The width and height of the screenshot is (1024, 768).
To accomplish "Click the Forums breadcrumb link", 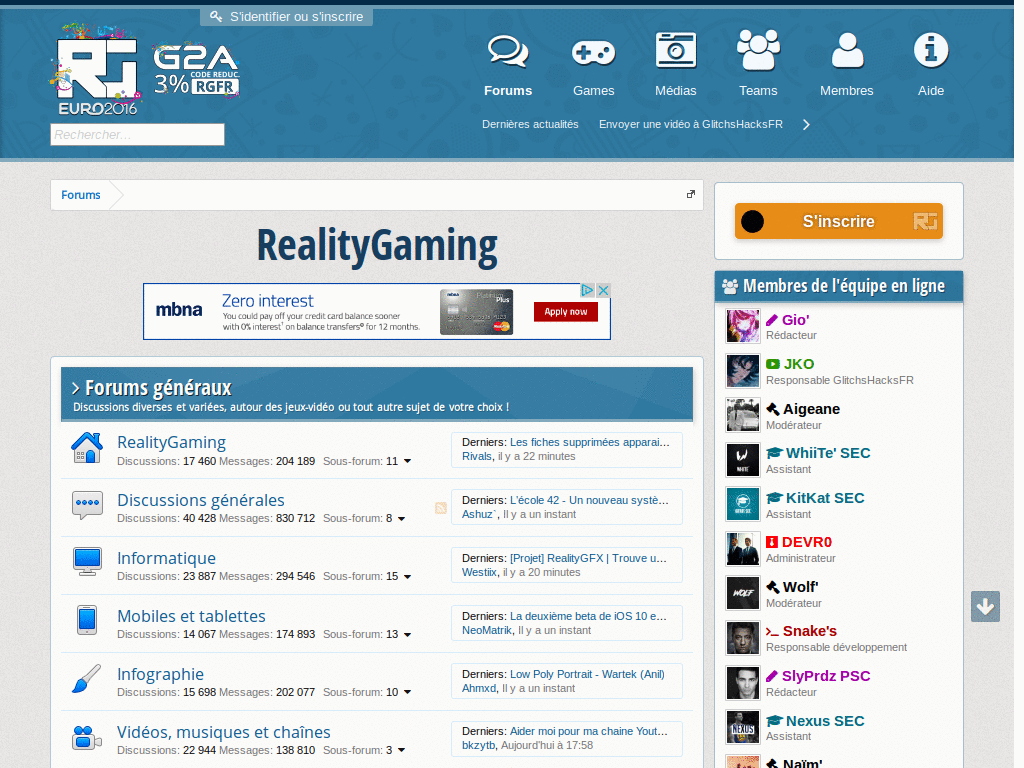I will pyautogui.click(x=81, y=195).
